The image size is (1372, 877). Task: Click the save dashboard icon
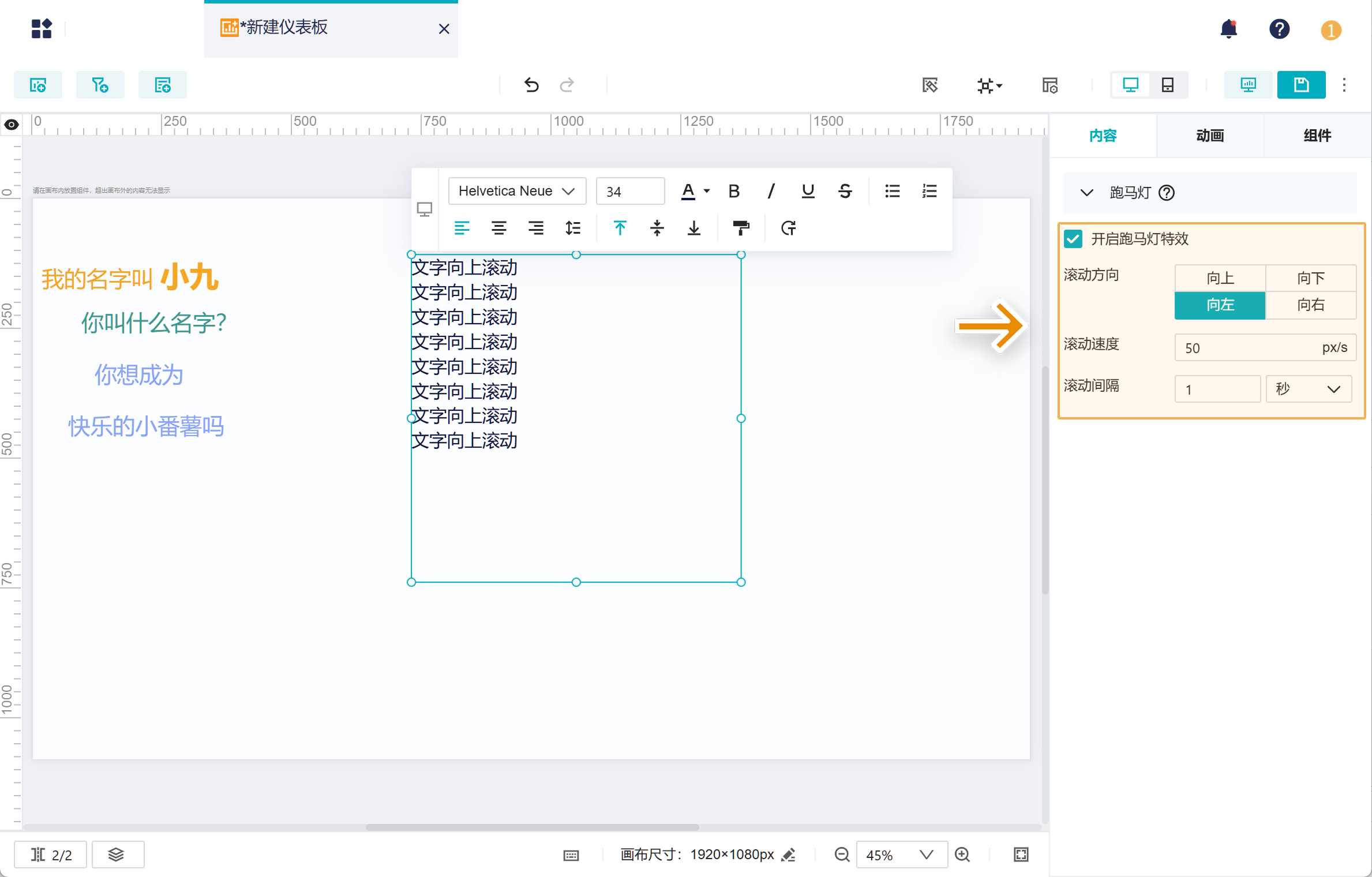[1300, 85]
